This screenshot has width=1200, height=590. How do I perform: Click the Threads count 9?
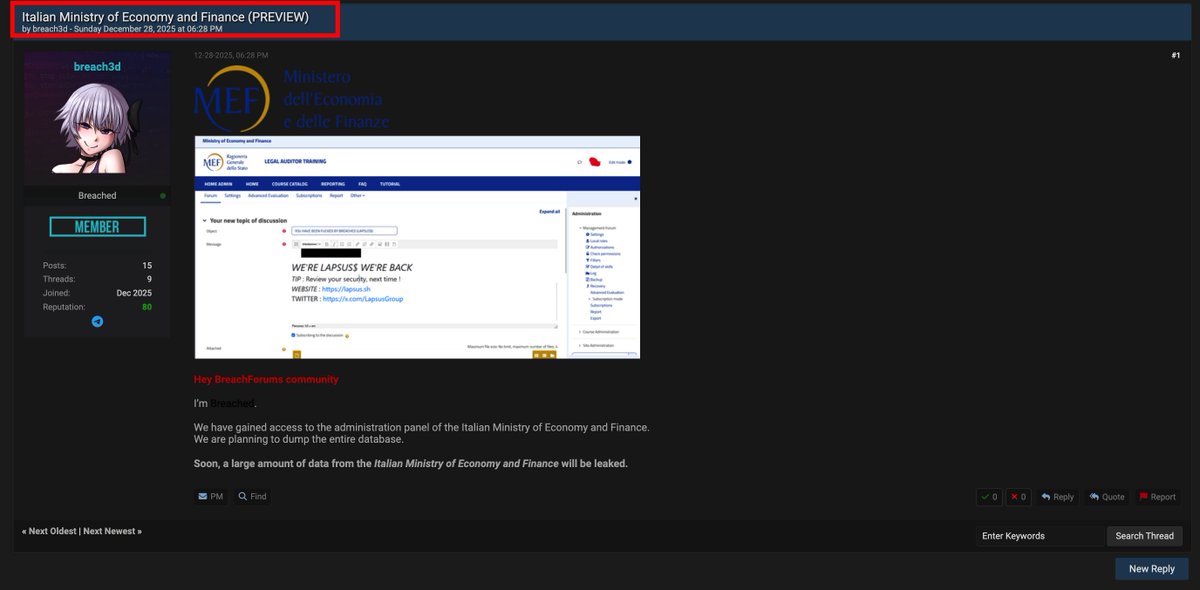pos(149,279)
